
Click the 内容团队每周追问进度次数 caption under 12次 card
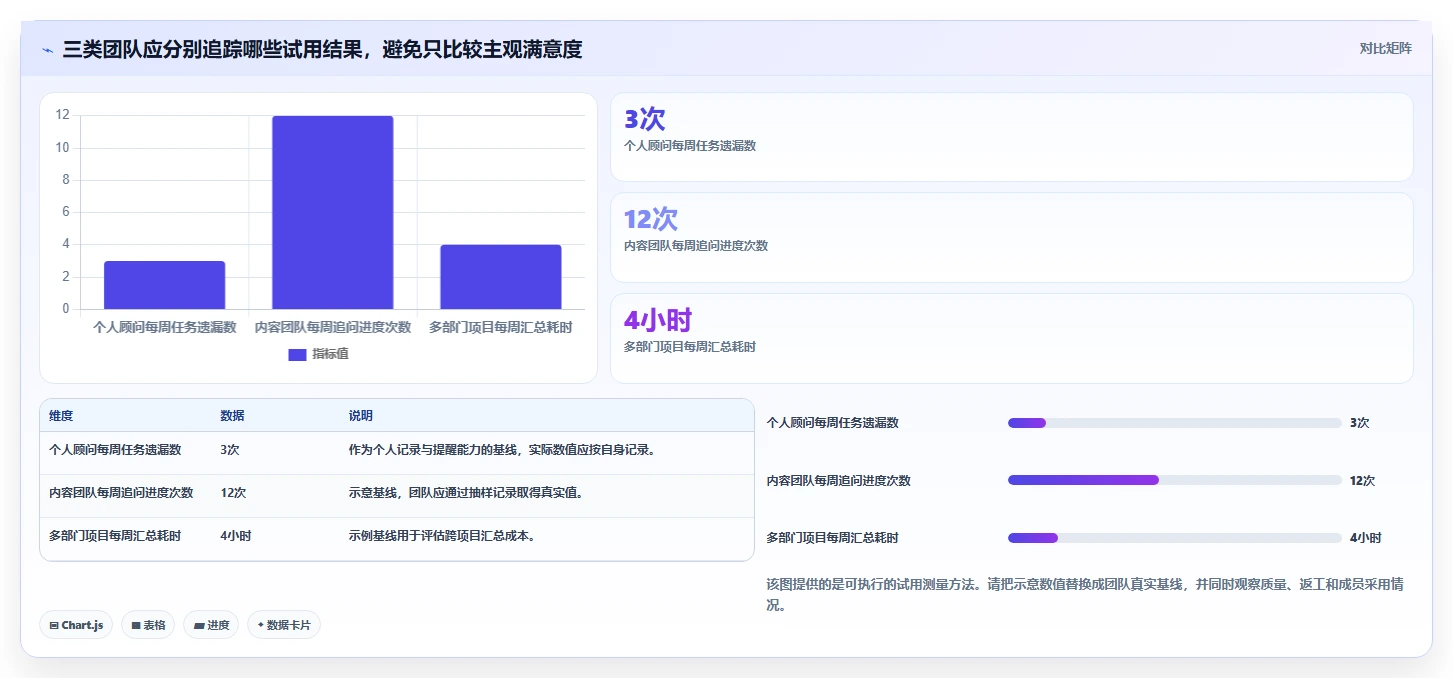pos(696,246)
